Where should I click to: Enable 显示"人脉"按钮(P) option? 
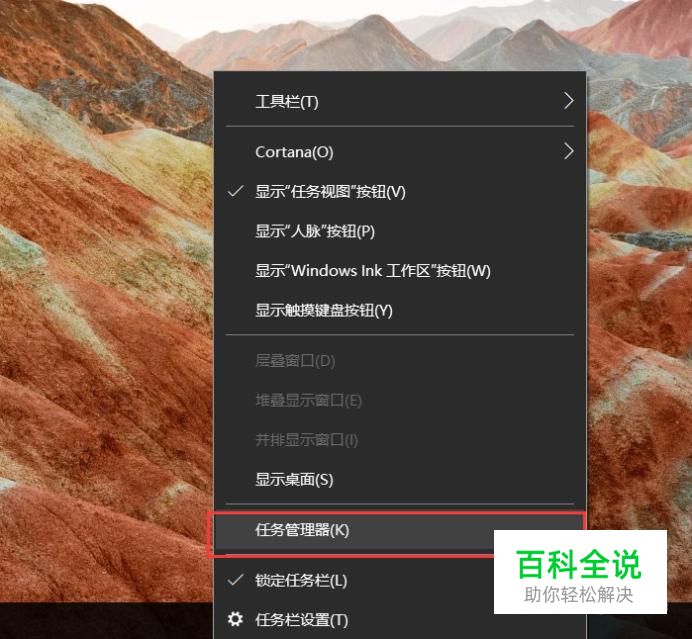[x=400, y=231]
